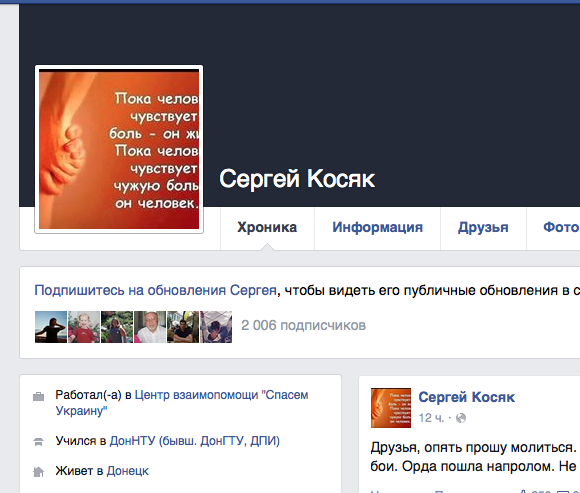Open the last follower thumbnail
This screenshot has height=493, width=580.
[216, 327]
